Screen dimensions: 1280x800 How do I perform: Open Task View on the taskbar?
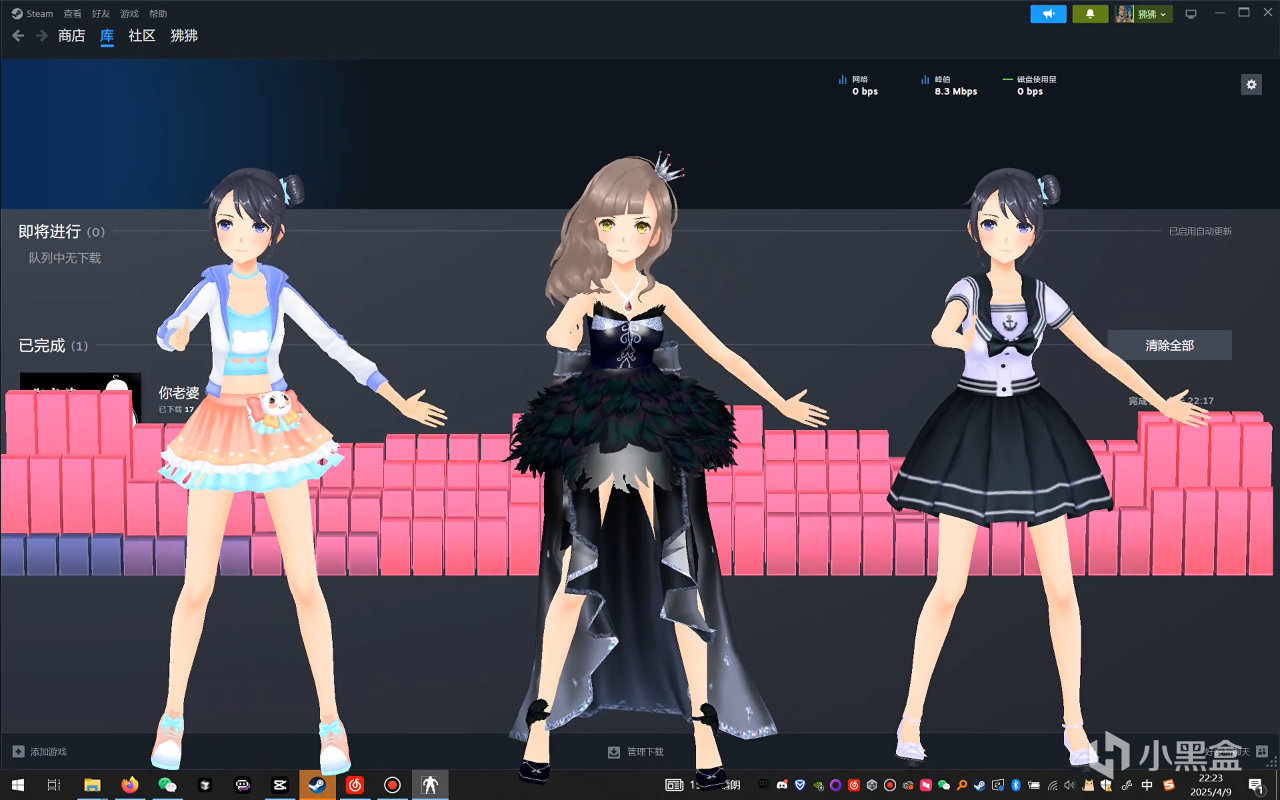click(x=55, y=785)
